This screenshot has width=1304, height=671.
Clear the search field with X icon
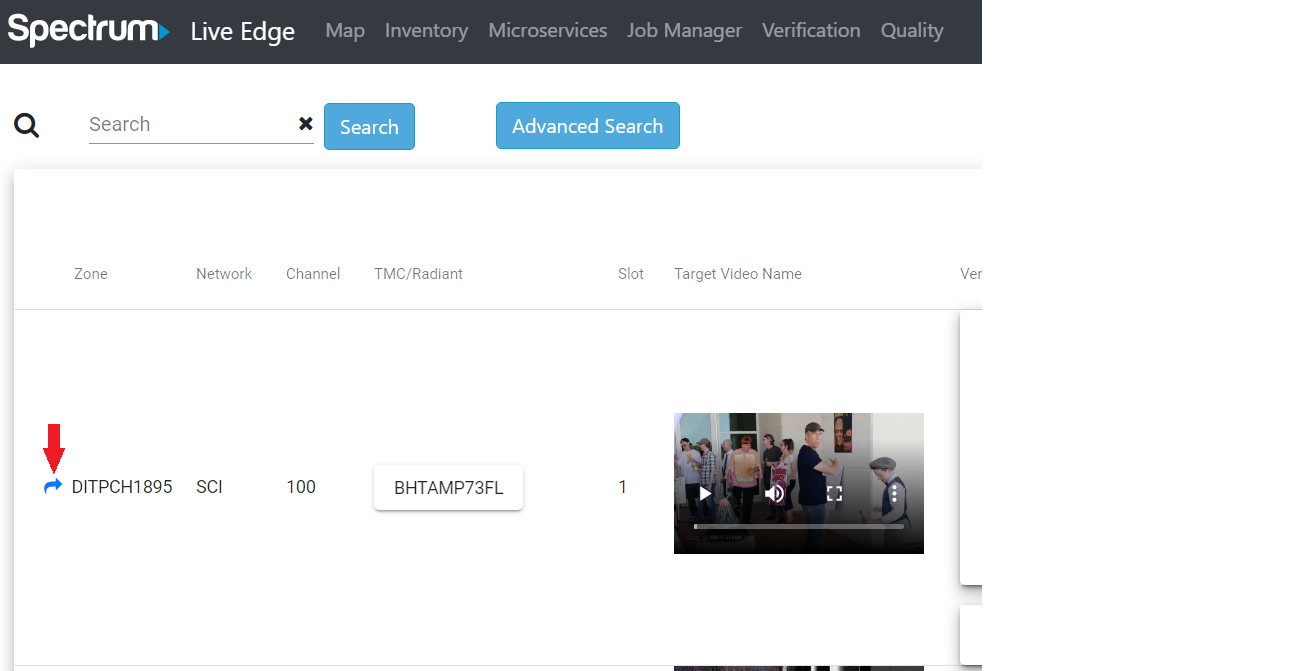[306, 123]
